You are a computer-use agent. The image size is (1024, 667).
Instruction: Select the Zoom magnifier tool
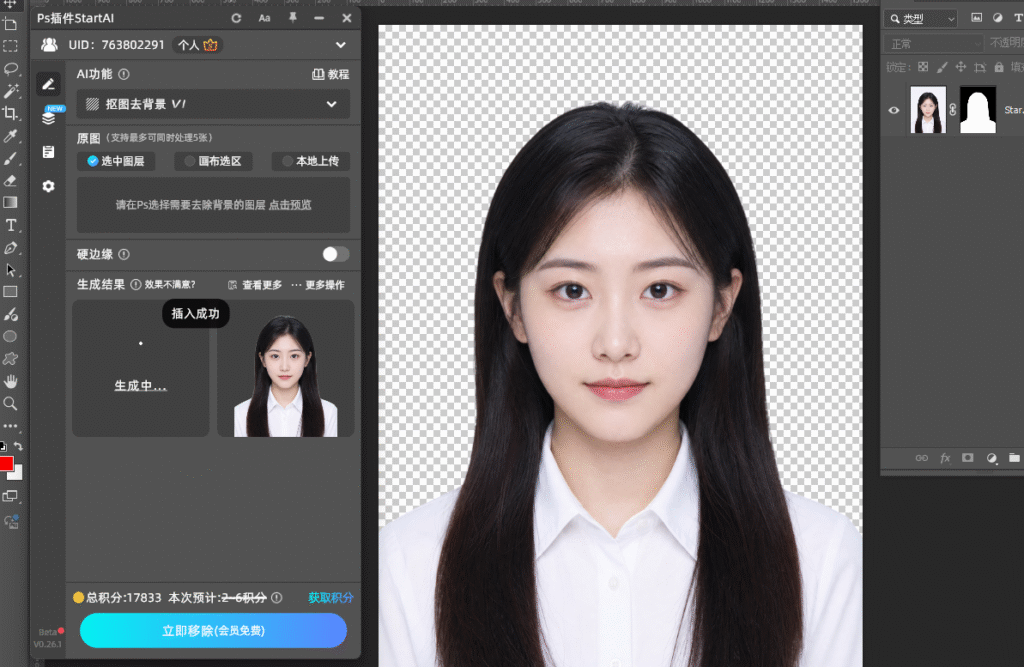tap(10, 404)
